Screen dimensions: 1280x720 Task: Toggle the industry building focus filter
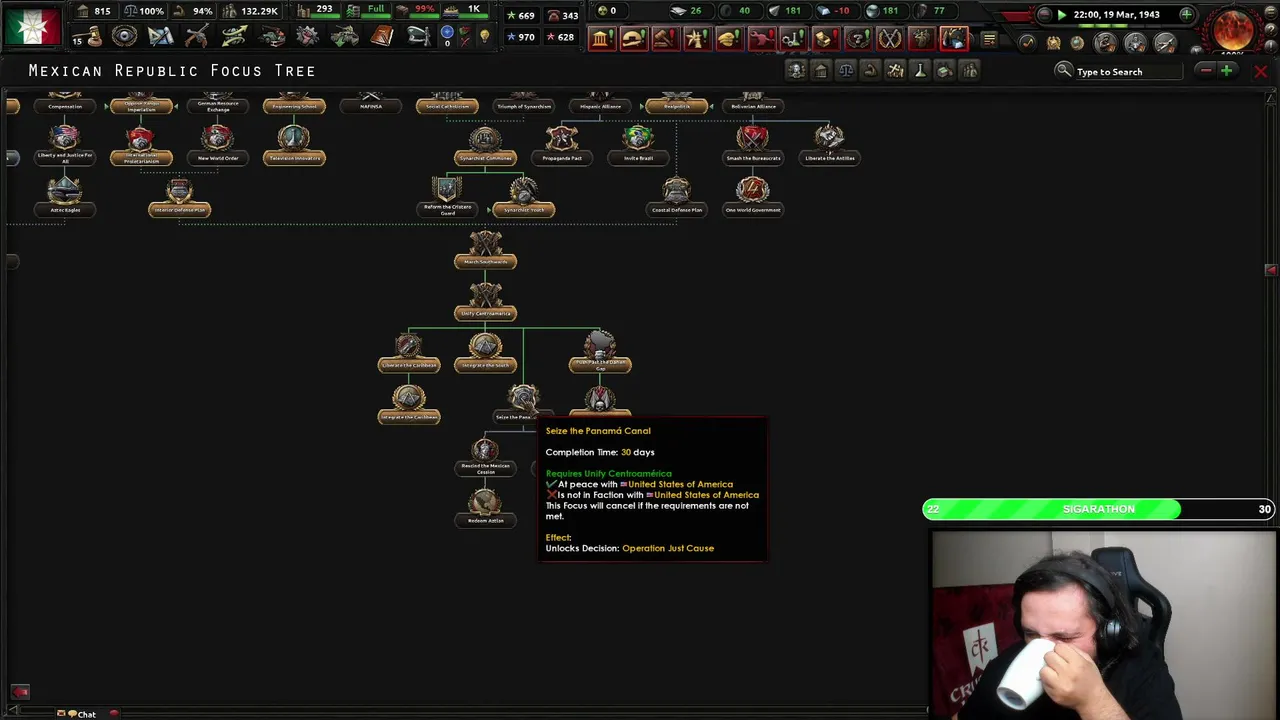(821, 70)
